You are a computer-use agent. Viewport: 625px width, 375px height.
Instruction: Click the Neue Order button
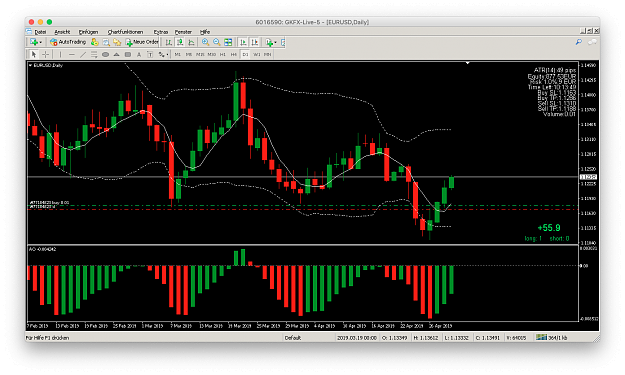tap(142, 42)
